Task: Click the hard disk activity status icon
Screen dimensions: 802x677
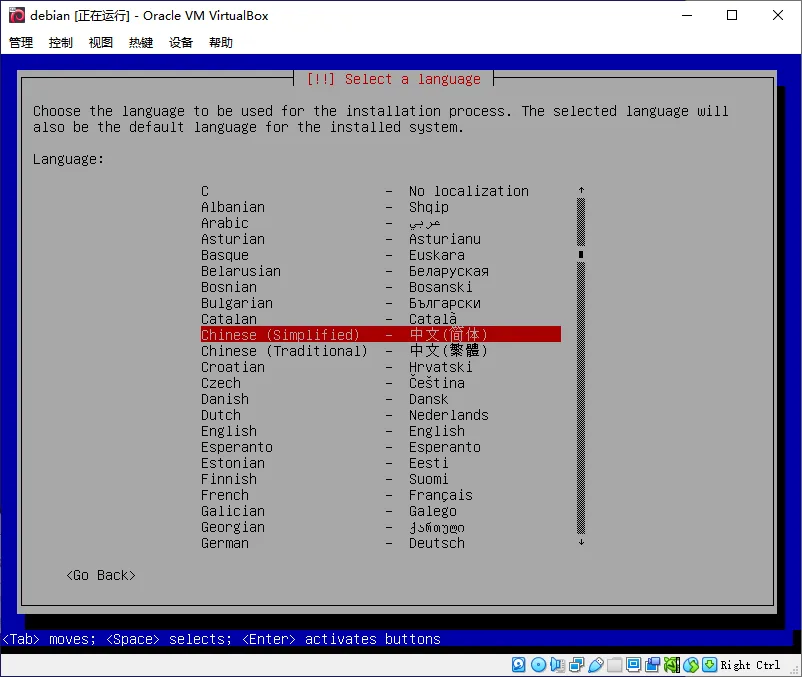Action: pos(519,665)
